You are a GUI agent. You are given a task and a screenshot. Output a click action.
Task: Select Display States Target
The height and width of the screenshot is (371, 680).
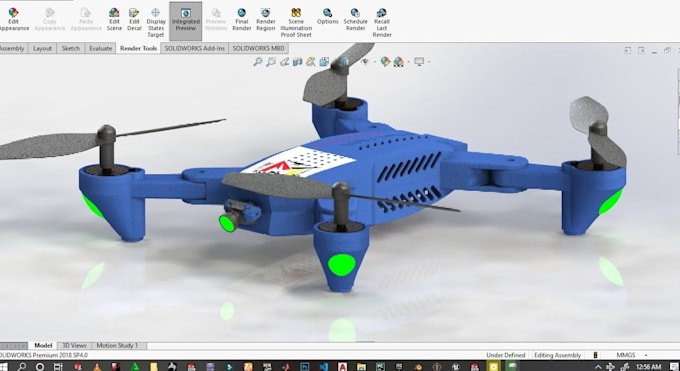[x=156, y=23]
